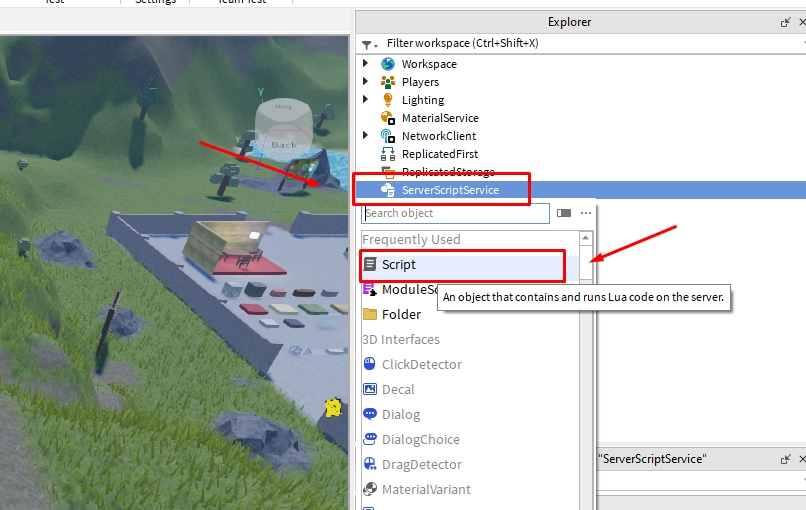Click the Top face of view cube
The width and height of the screenshot is (806, 510).
pyautogui.click(x=283, y=107)
